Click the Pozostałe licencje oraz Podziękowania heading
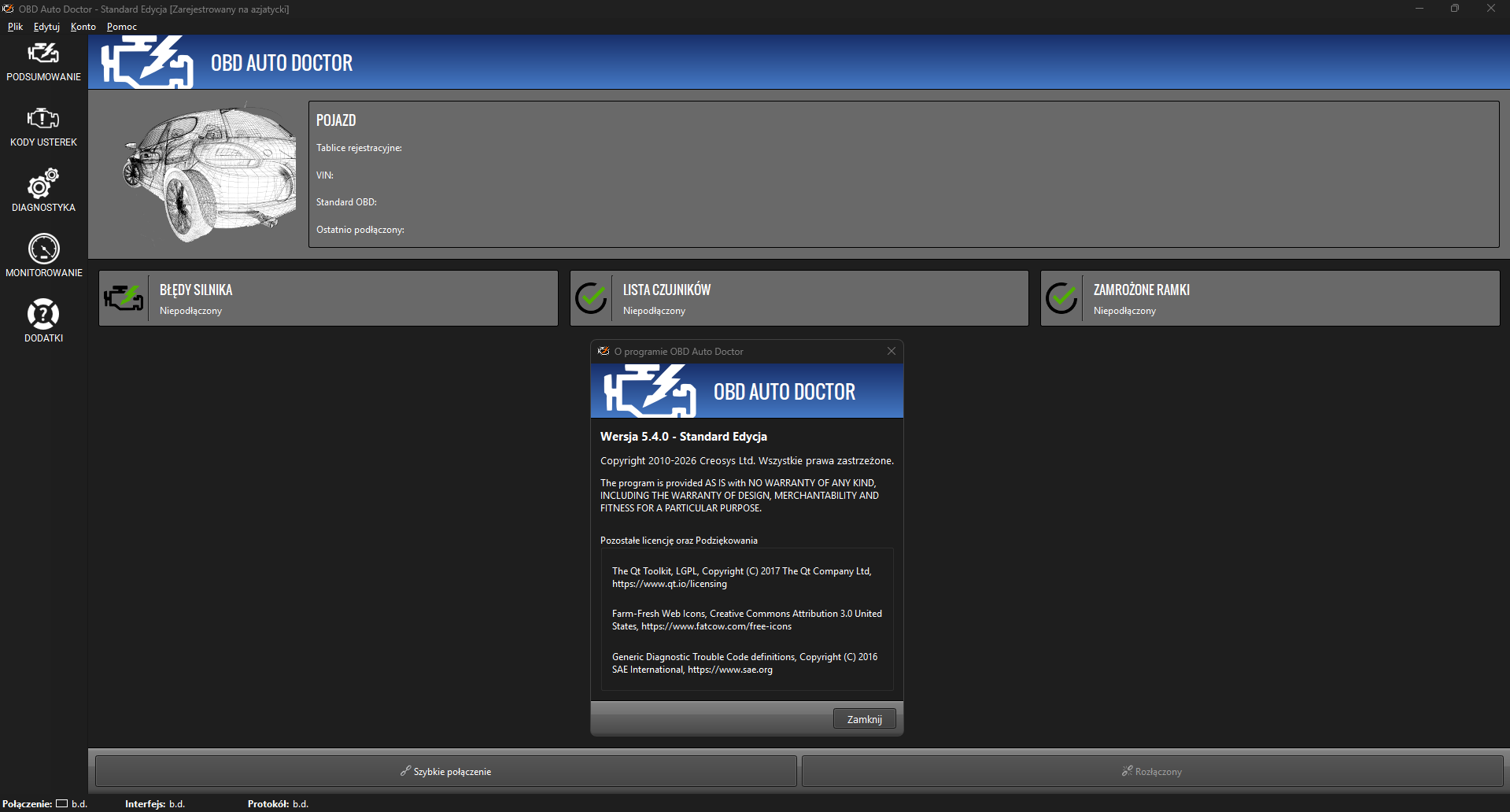This screenshot has width=1510, height=812. pyautogui.click(x=679, y=541)
